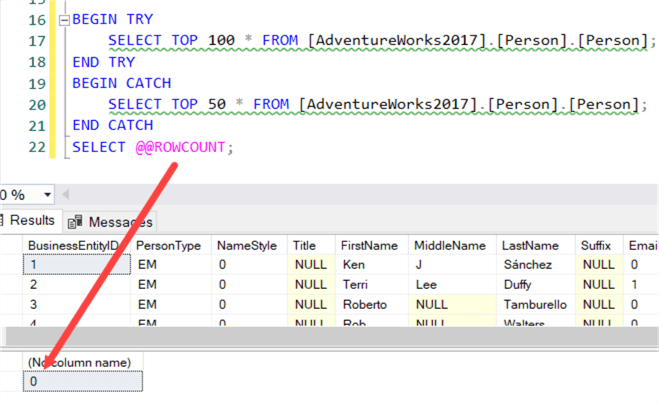Click the Title NULL cell for Terri

pos(311,285)
